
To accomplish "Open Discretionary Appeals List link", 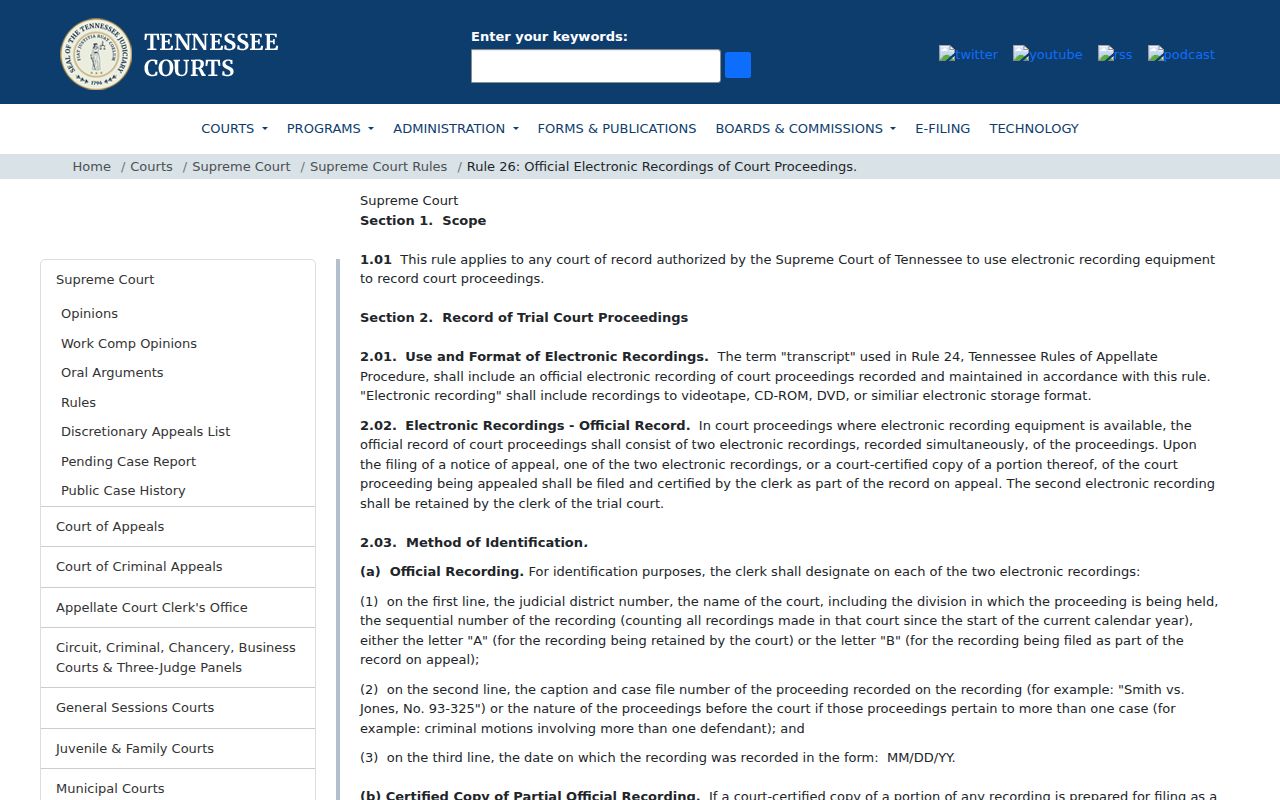I will coord(145,431).
